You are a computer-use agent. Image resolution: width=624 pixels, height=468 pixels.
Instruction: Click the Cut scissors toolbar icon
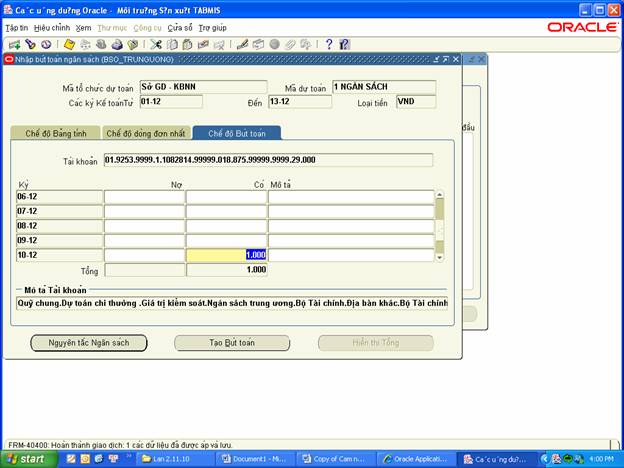pyautogui.click(x=156, y=45)
